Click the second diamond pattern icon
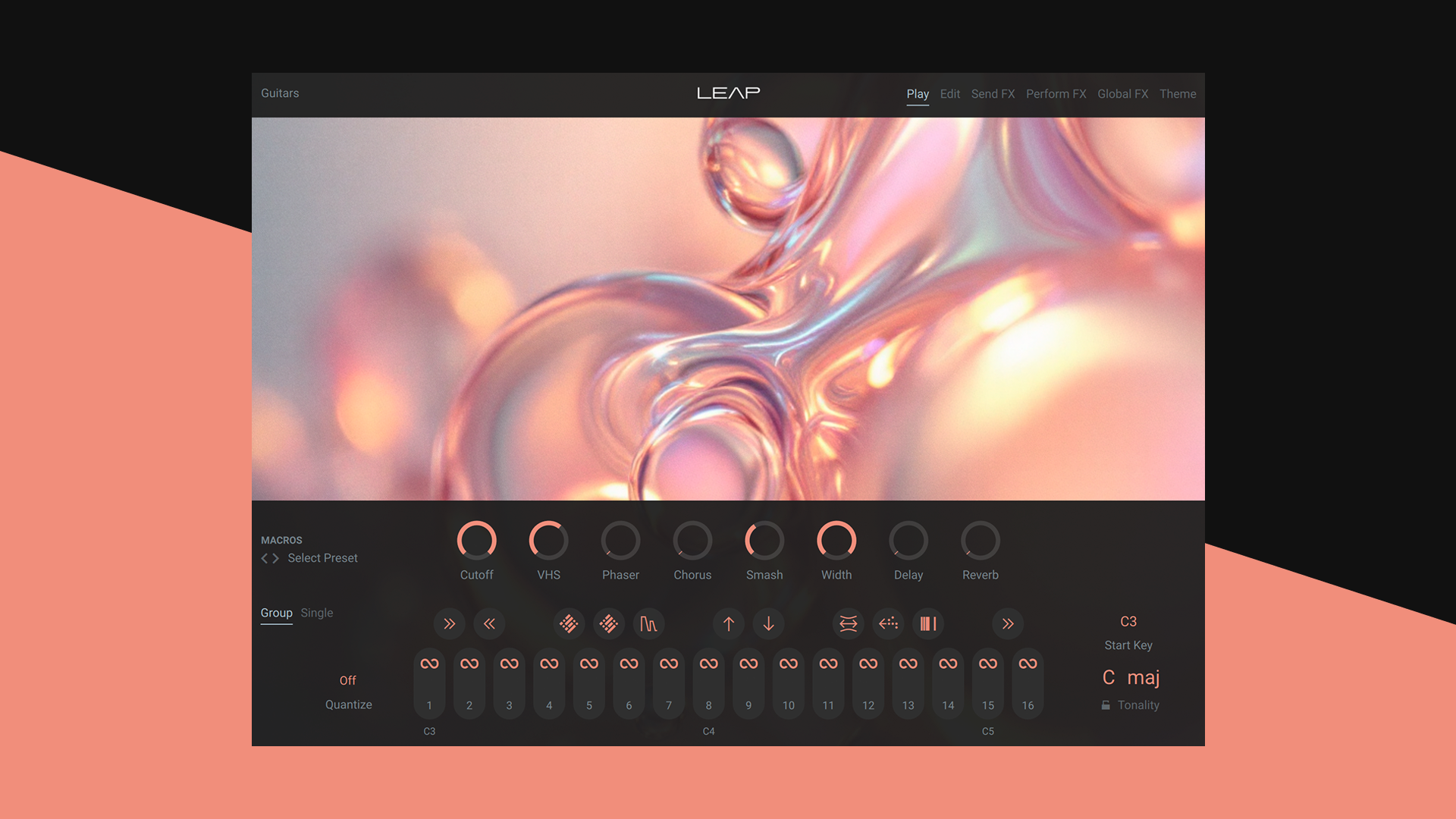 tap(609, 623)
